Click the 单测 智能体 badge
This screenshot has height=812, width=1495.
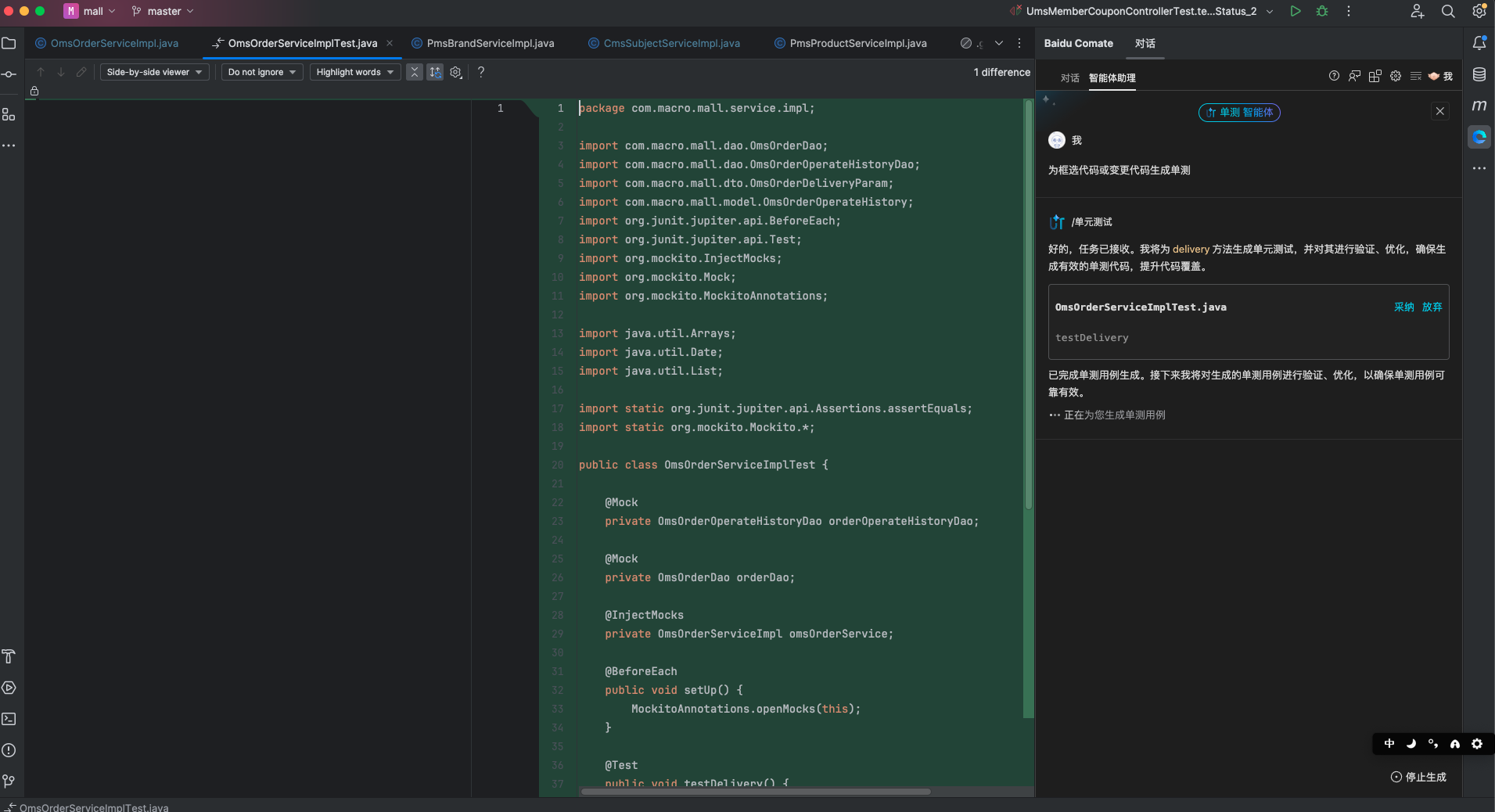tap(1239, 112)
